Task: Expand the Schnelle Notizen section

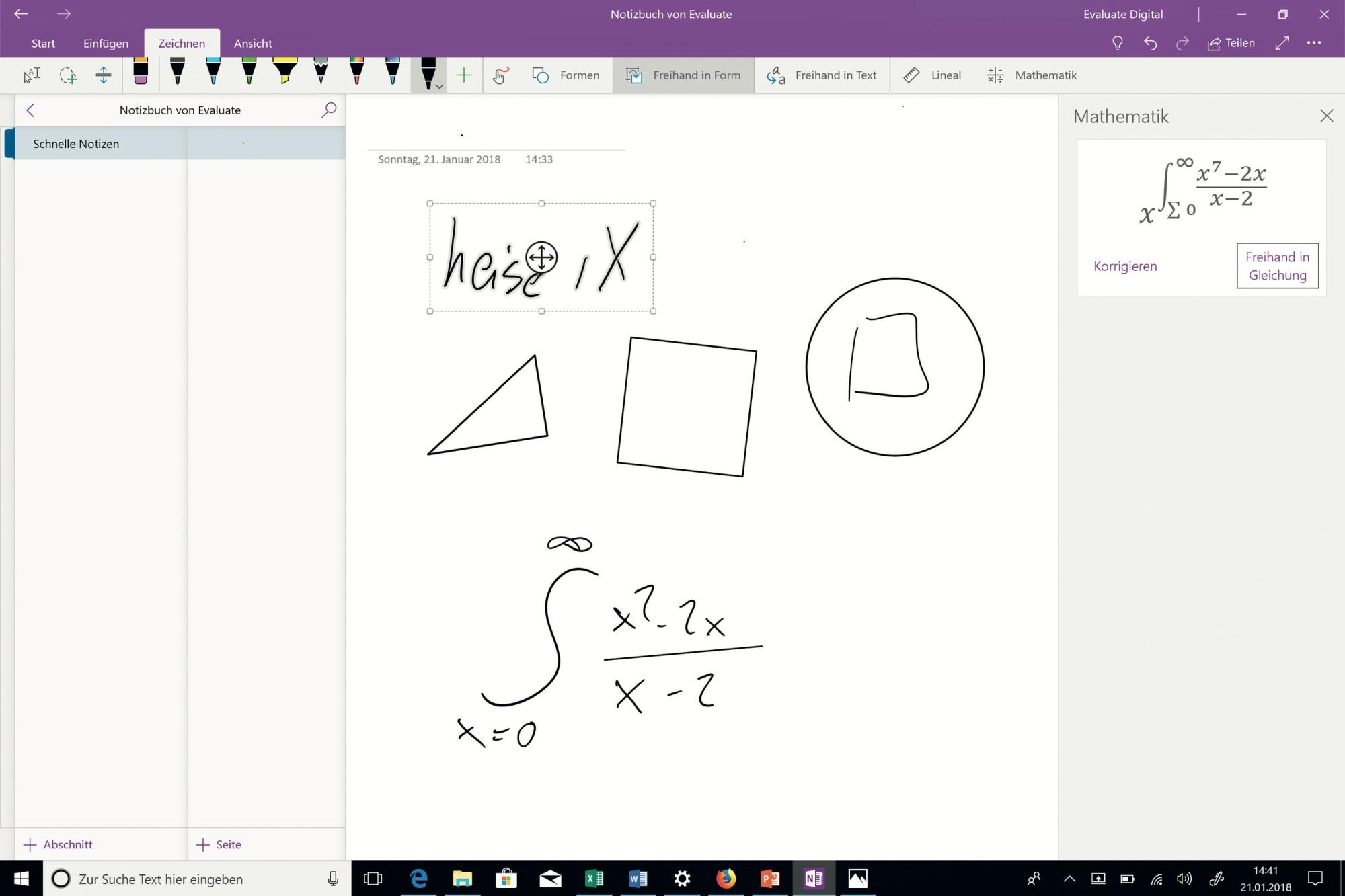Action: (x=75, y=143)
